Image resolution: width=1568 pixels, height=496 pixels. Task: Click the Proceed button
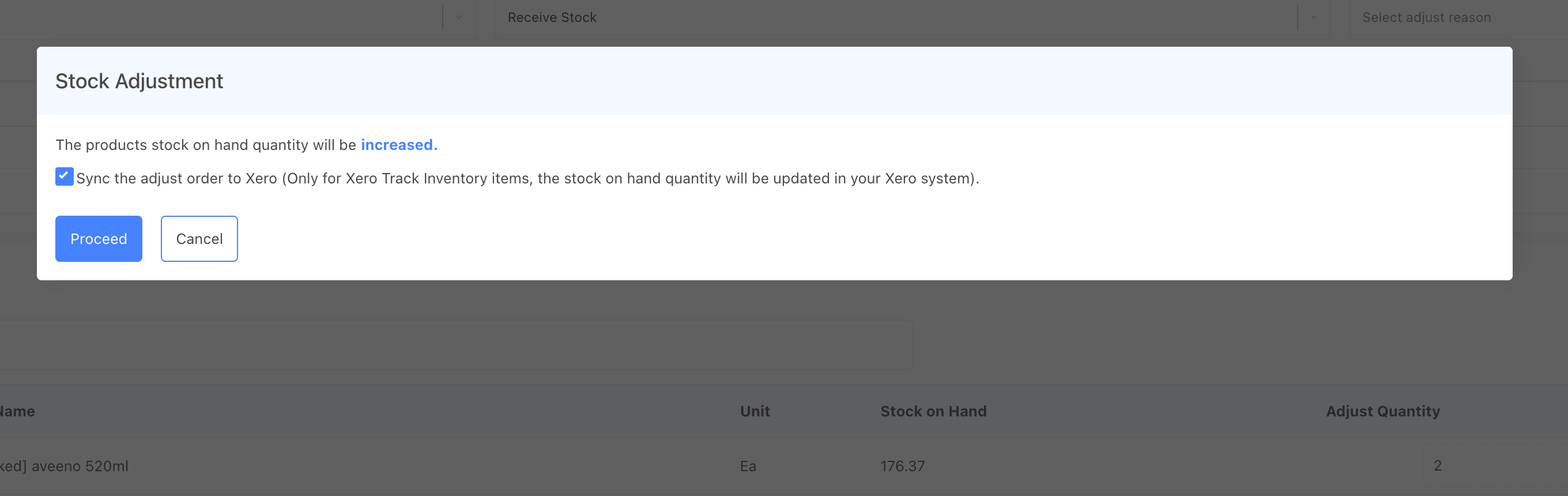(99, 239)
